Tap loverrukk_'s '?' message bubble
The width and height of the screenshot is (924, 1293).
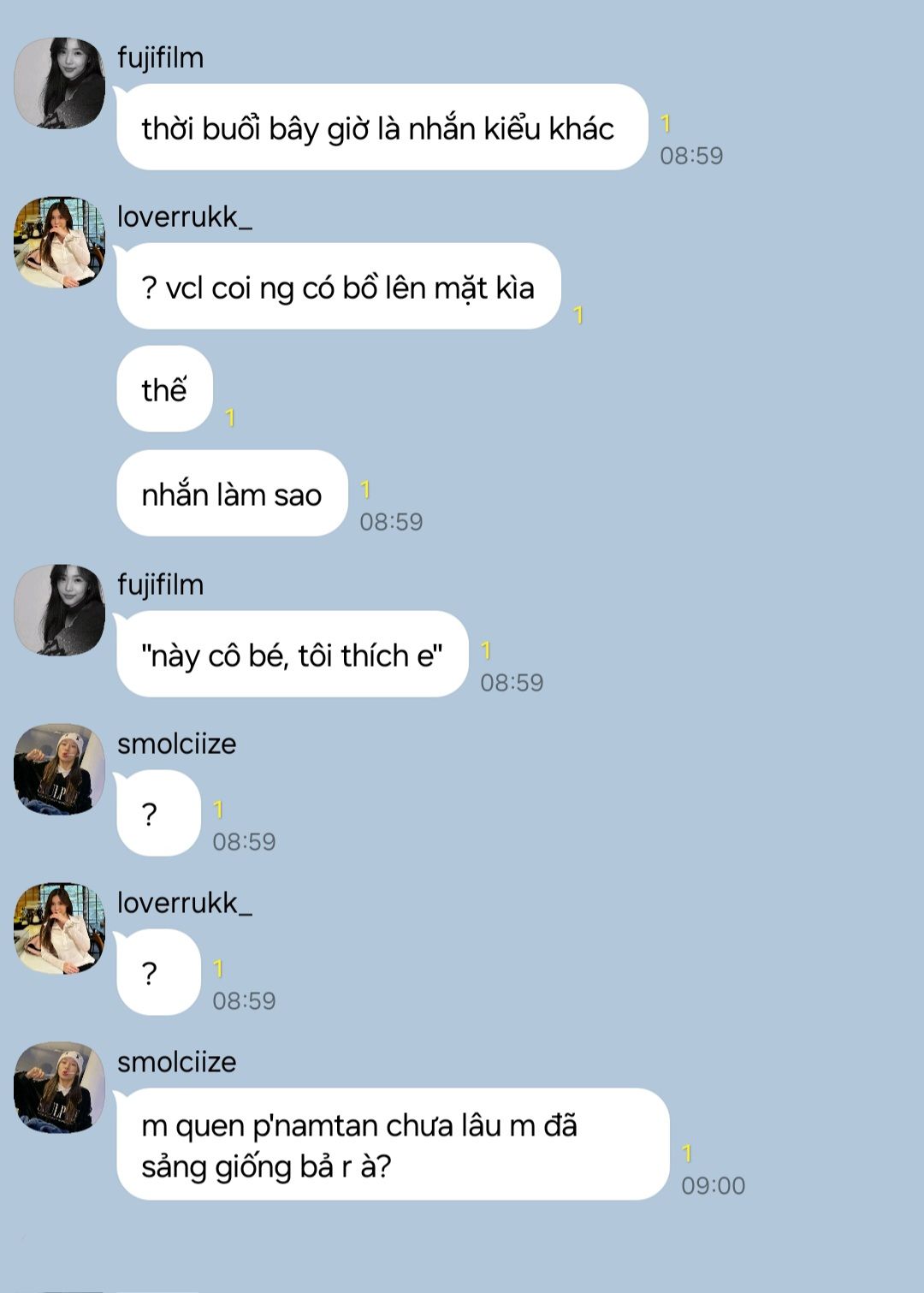157,973
